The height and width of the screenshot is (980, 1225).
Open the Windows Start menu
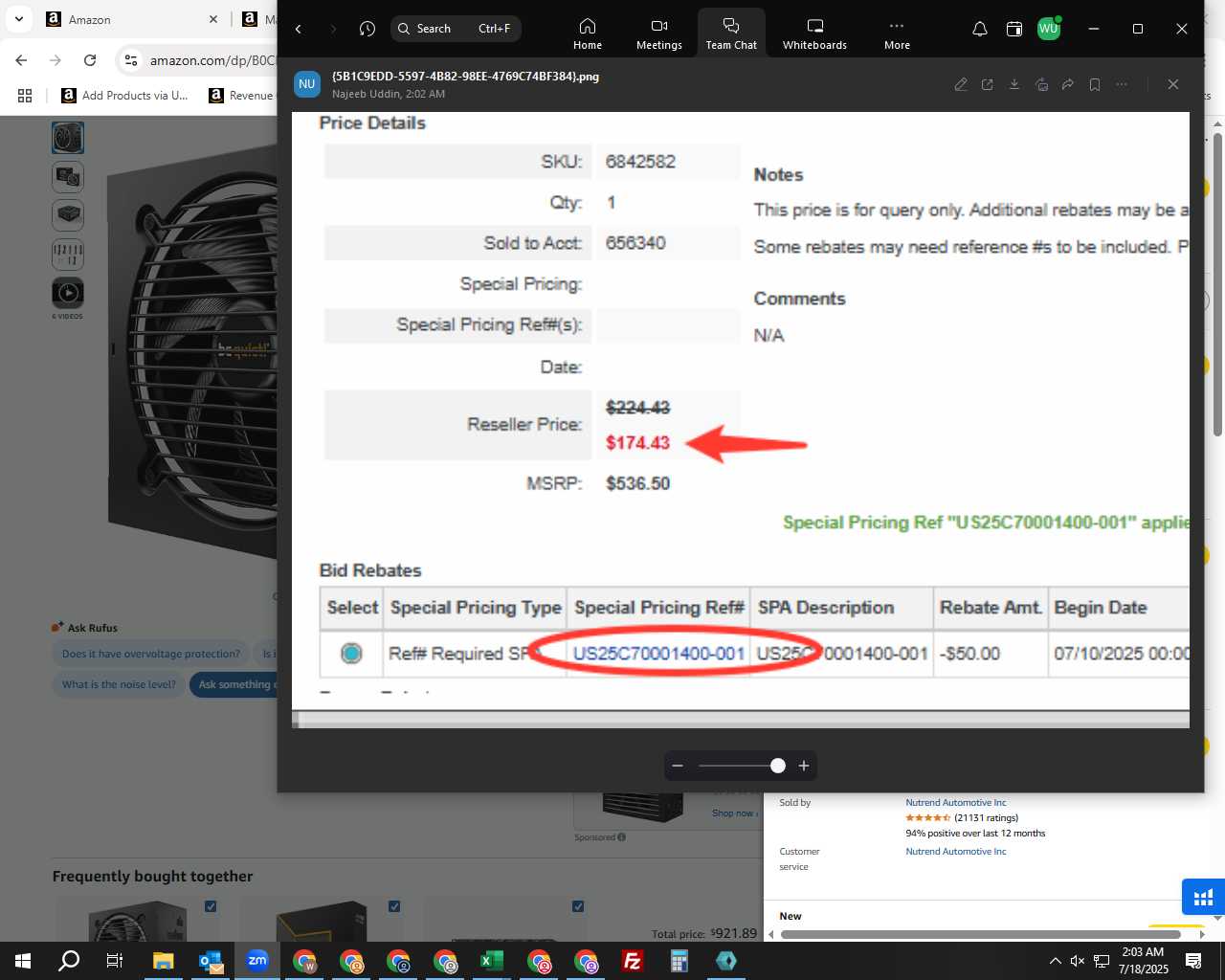click(x=23, y=961)
